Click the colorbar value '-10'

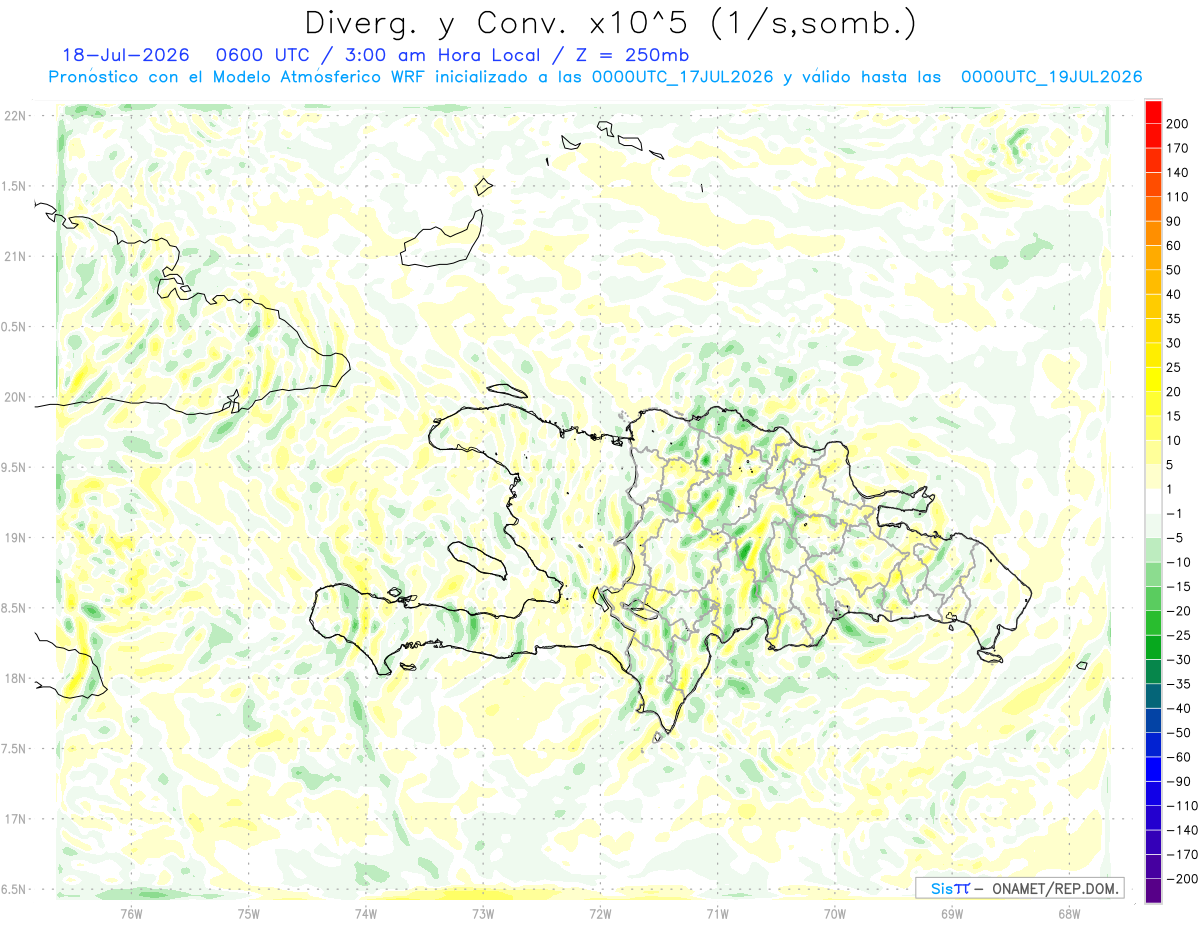(1179, 563)
